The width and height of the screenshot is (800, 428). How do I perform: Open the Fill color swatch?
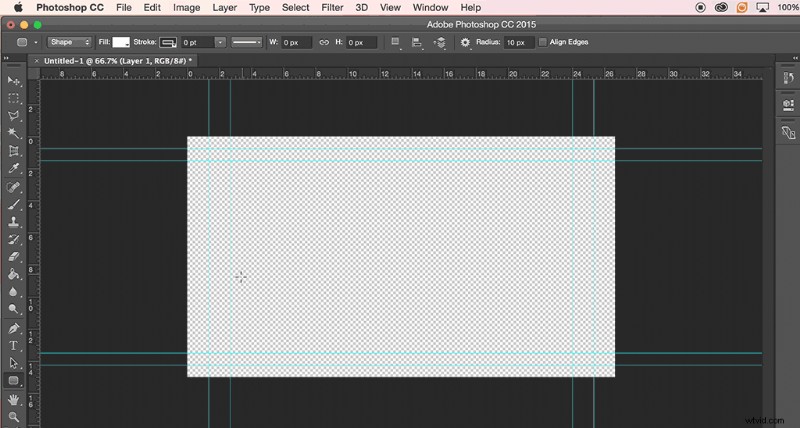[121, 42]
